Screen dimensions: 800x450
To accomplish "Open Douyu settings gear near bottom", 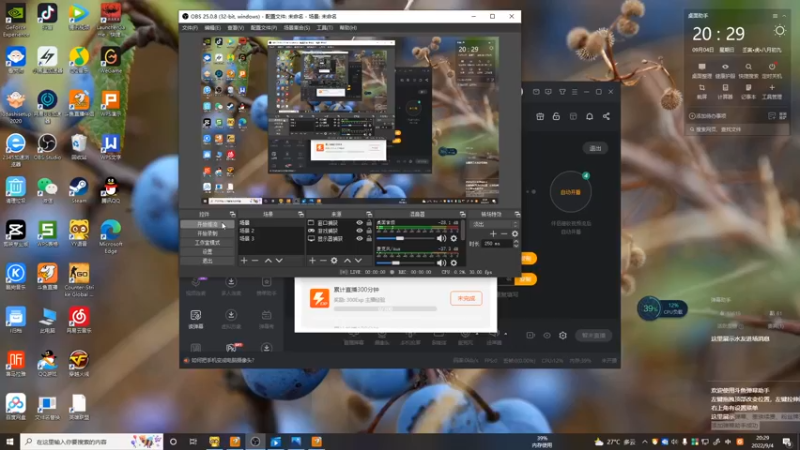I will (563, 335).
